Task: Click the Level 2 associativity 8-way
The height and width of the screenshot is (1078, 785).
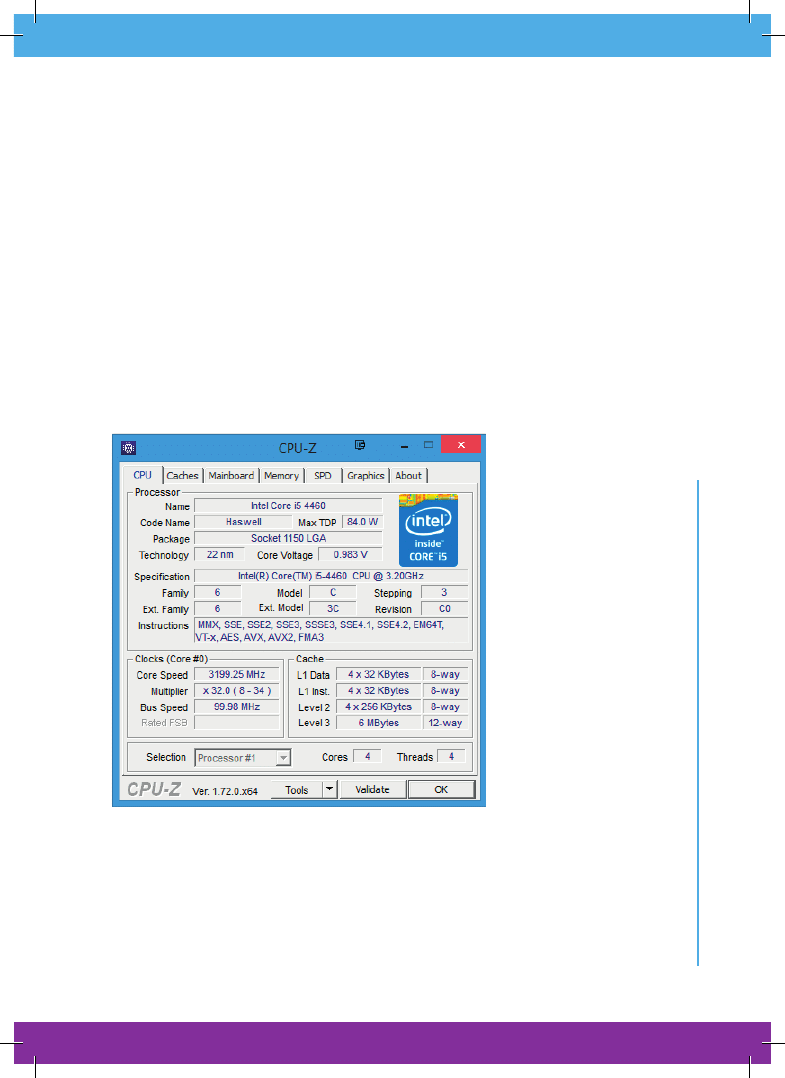Action: point(445,707)
